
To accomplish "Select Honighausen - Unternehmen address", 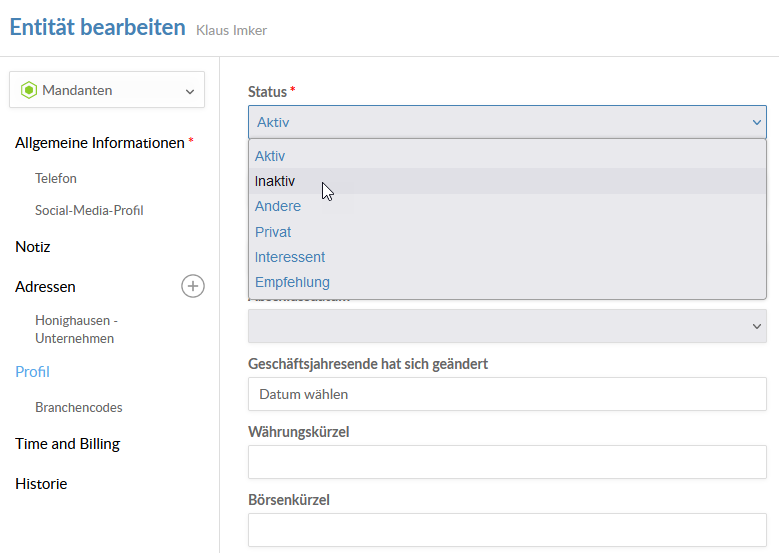I will coord(76,329).
